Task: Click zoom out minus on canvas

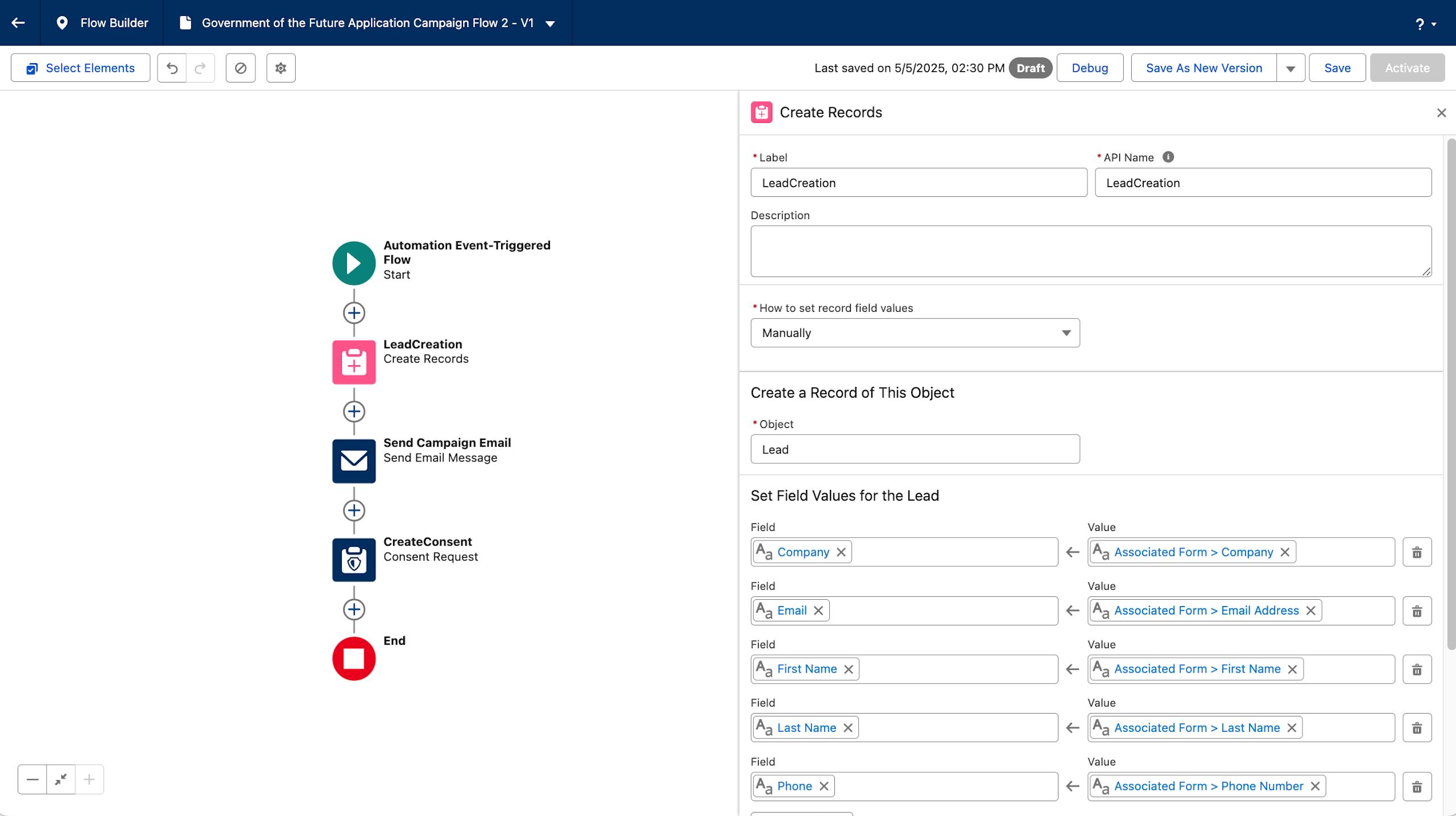Action: [x=32, y=779]
